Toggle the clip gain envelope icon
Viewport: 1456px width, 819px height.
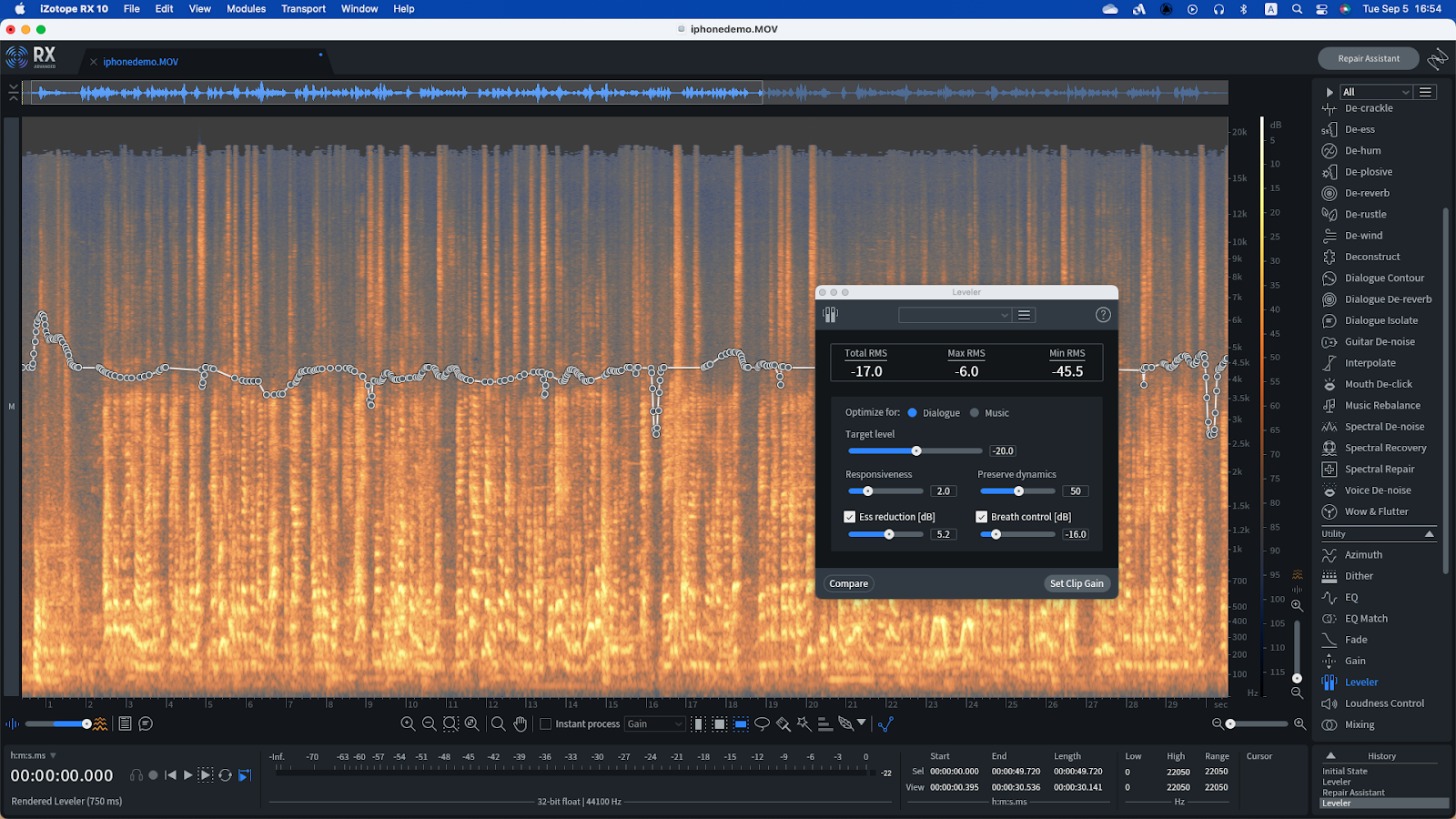pyautogui.click(x=885, y=724)
